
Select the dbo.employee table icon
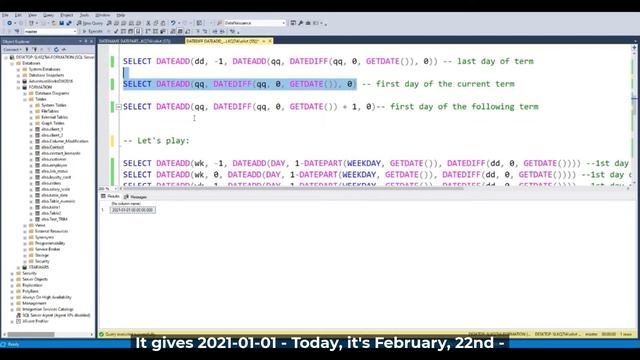(37, 165)
